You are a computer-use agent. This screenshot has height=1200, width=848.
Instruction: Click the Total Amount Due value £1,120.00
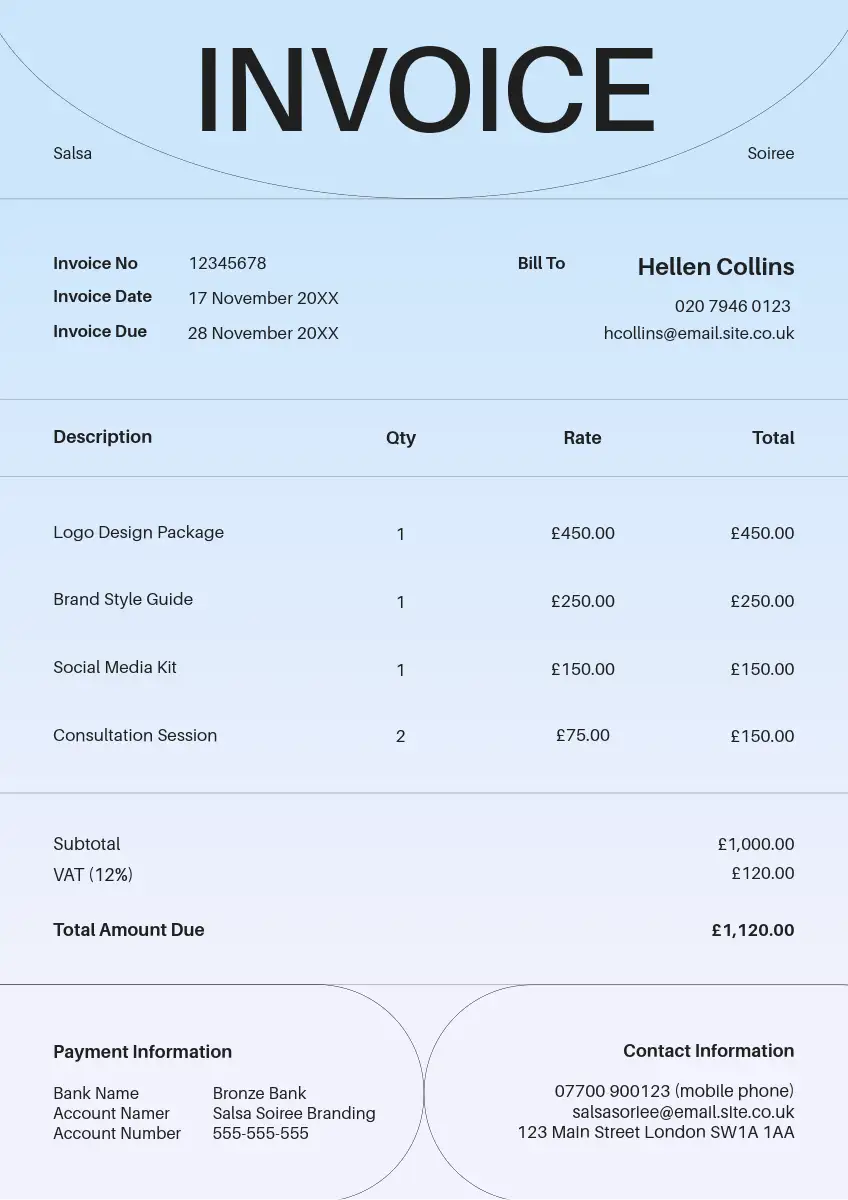pos(752,930)
